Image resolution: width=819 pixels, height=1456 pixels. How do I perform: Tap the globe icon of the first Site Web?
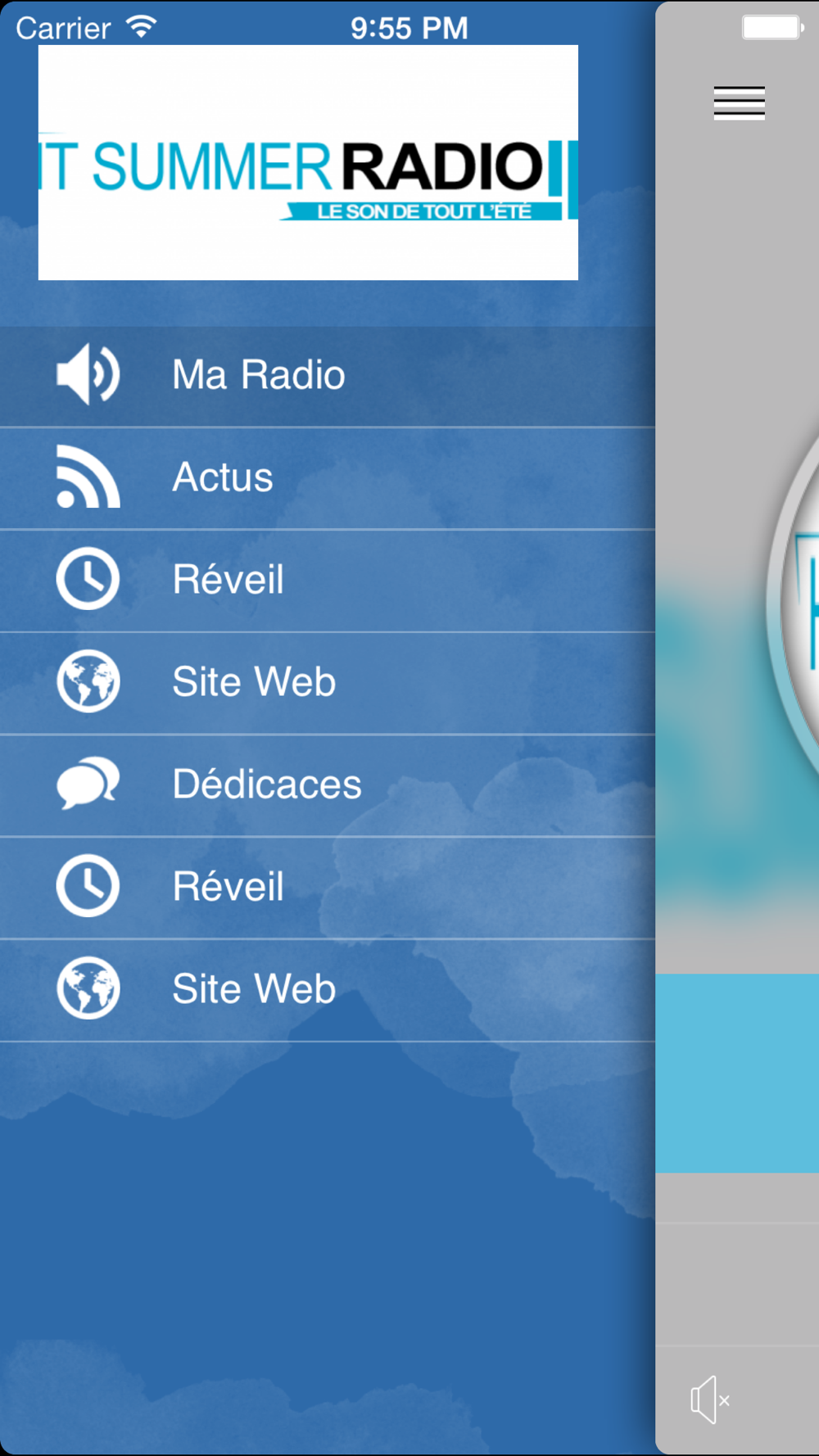click(88, 681)
